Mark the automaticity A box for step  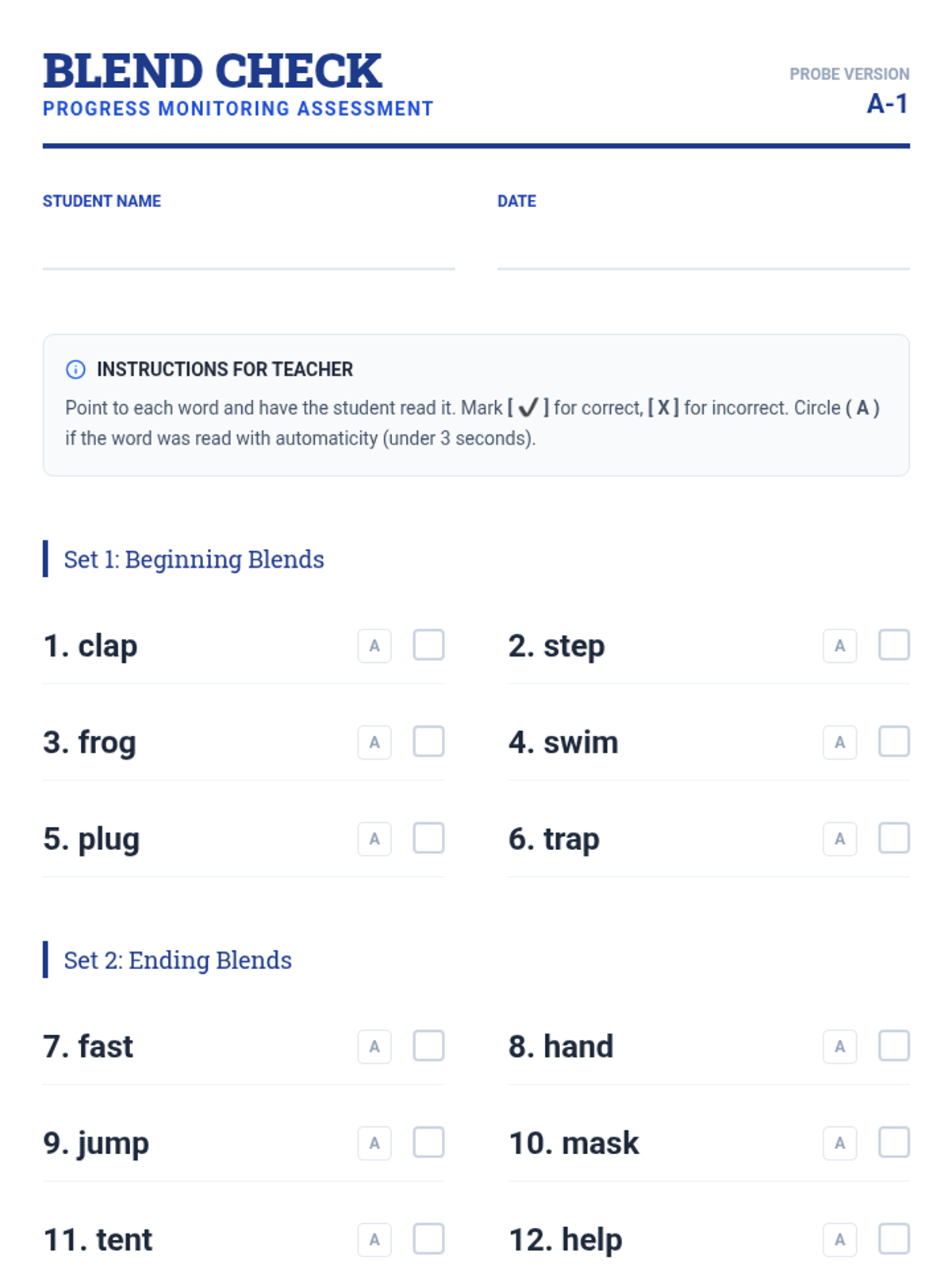click(839, 646)
